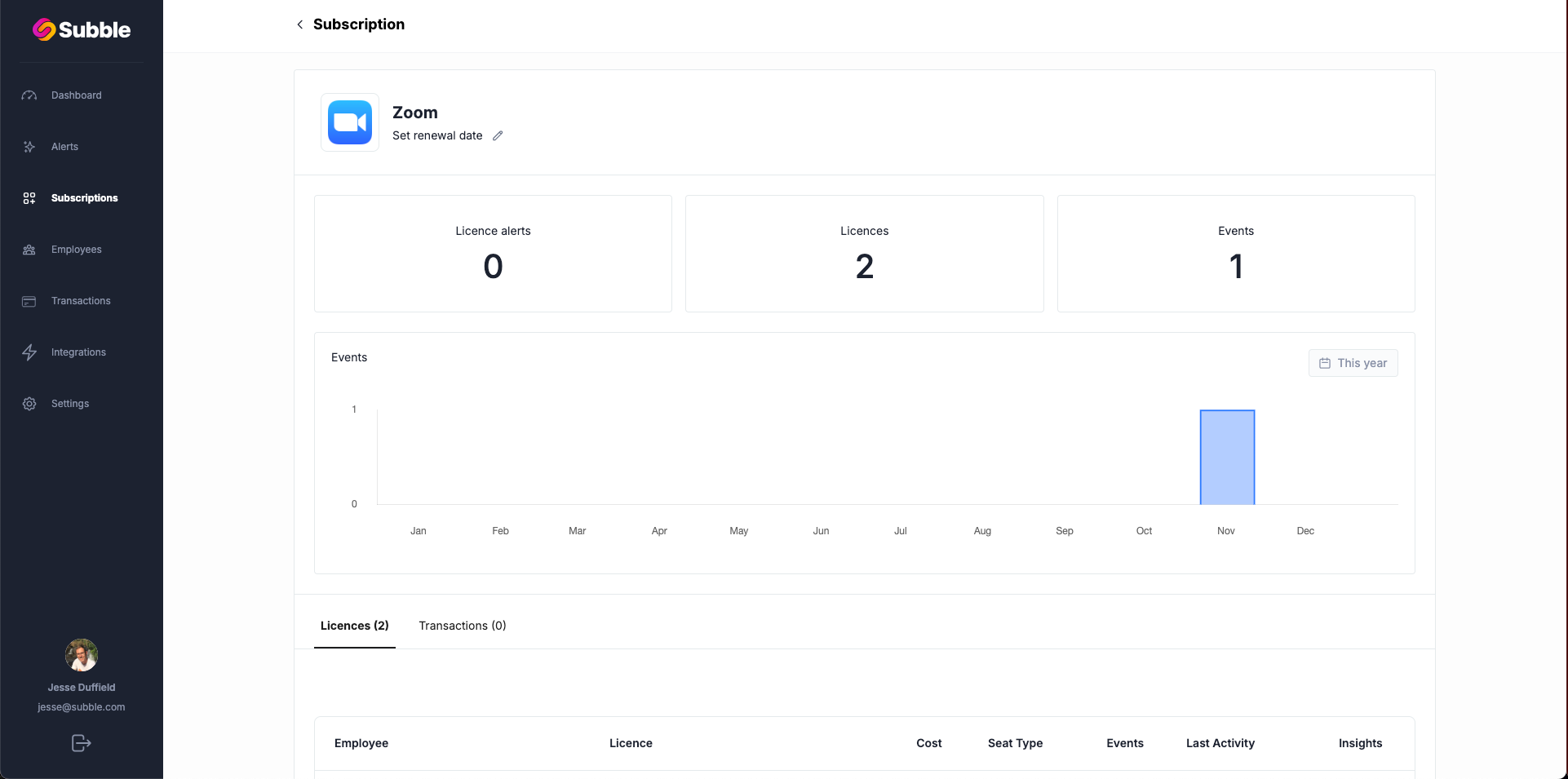Click the Integrations lightning icon
The image size is (1568, 779).
point(29,352)
